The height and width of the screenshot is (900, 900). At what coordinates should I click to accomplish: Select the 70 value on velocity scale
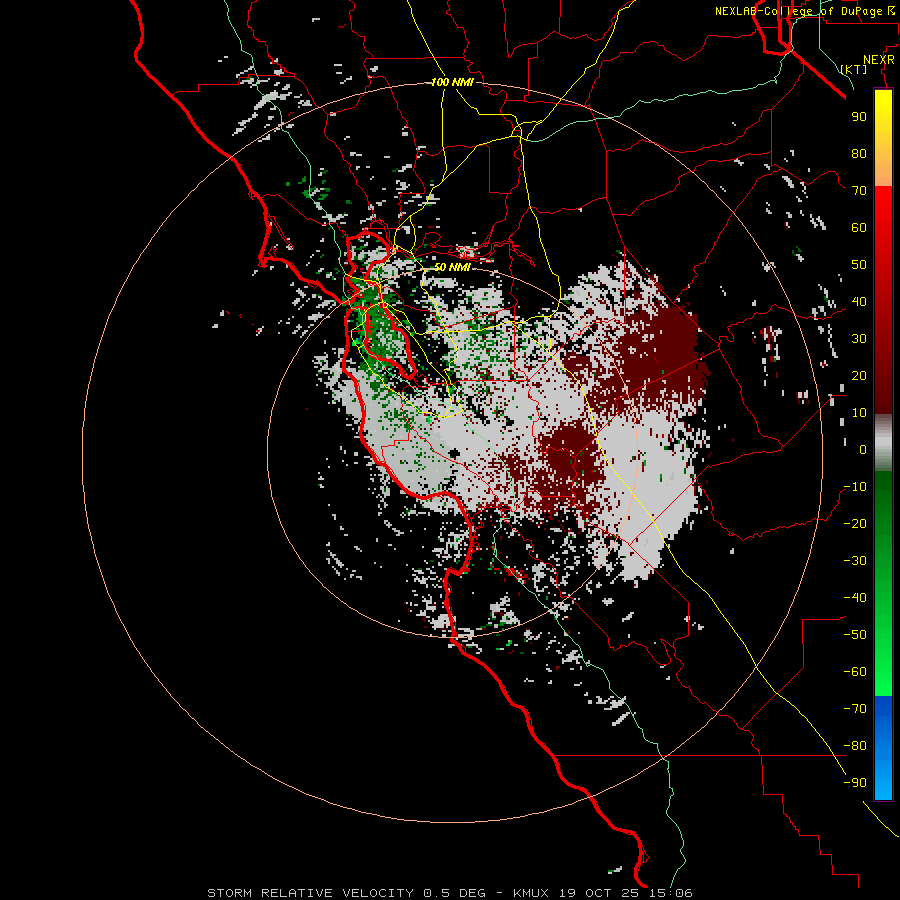(859, 191)
